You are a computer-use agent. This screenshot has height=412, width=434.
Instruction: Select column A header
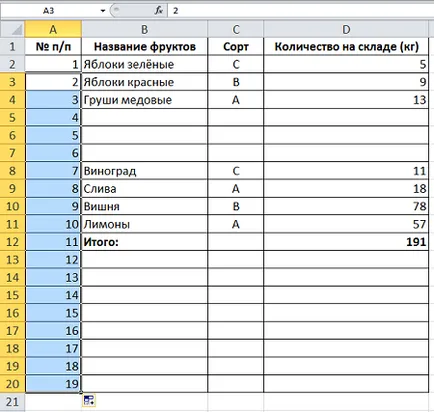pos(53,30)
